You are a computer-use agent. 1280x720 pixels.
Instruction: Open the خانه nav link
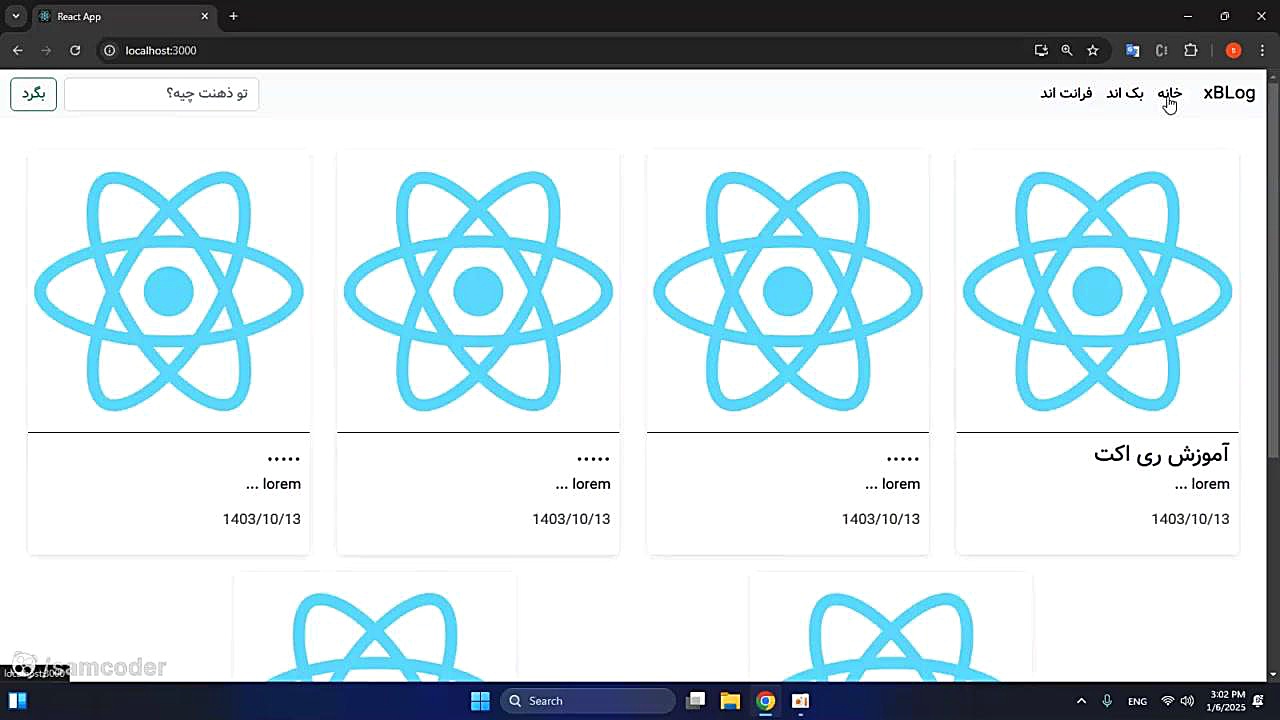click(x=1170, y=93)
